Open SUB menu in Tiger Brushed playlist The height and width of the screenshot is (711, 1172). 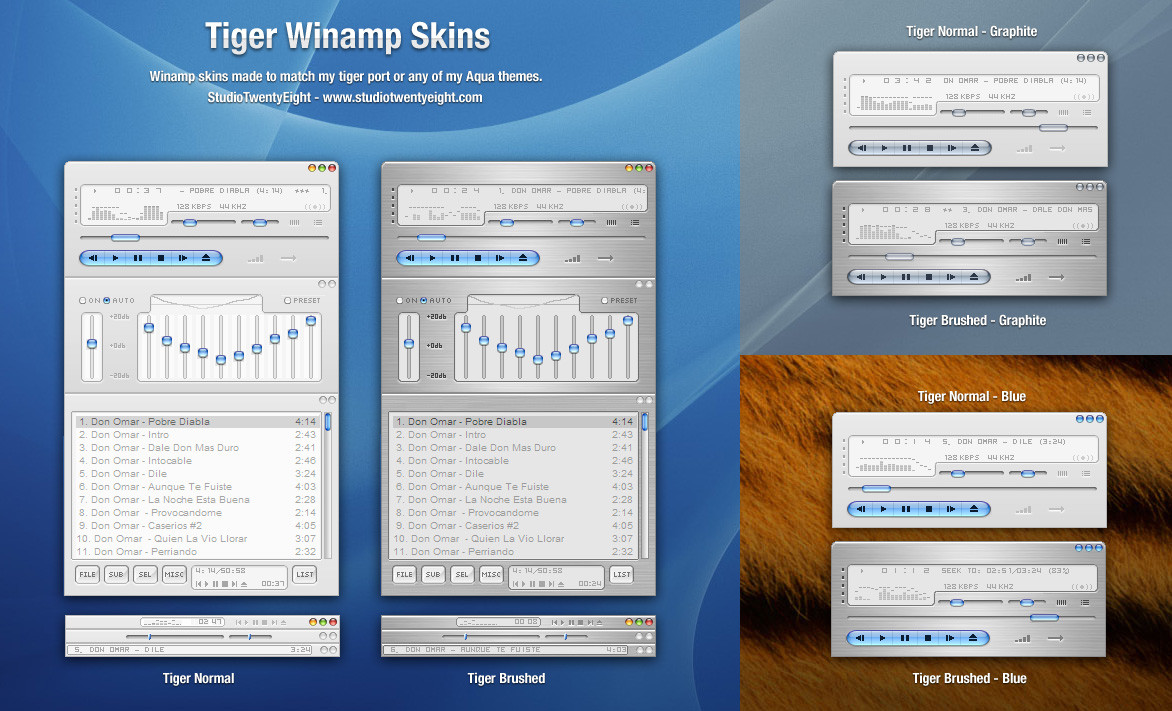(x=433, y=574)
